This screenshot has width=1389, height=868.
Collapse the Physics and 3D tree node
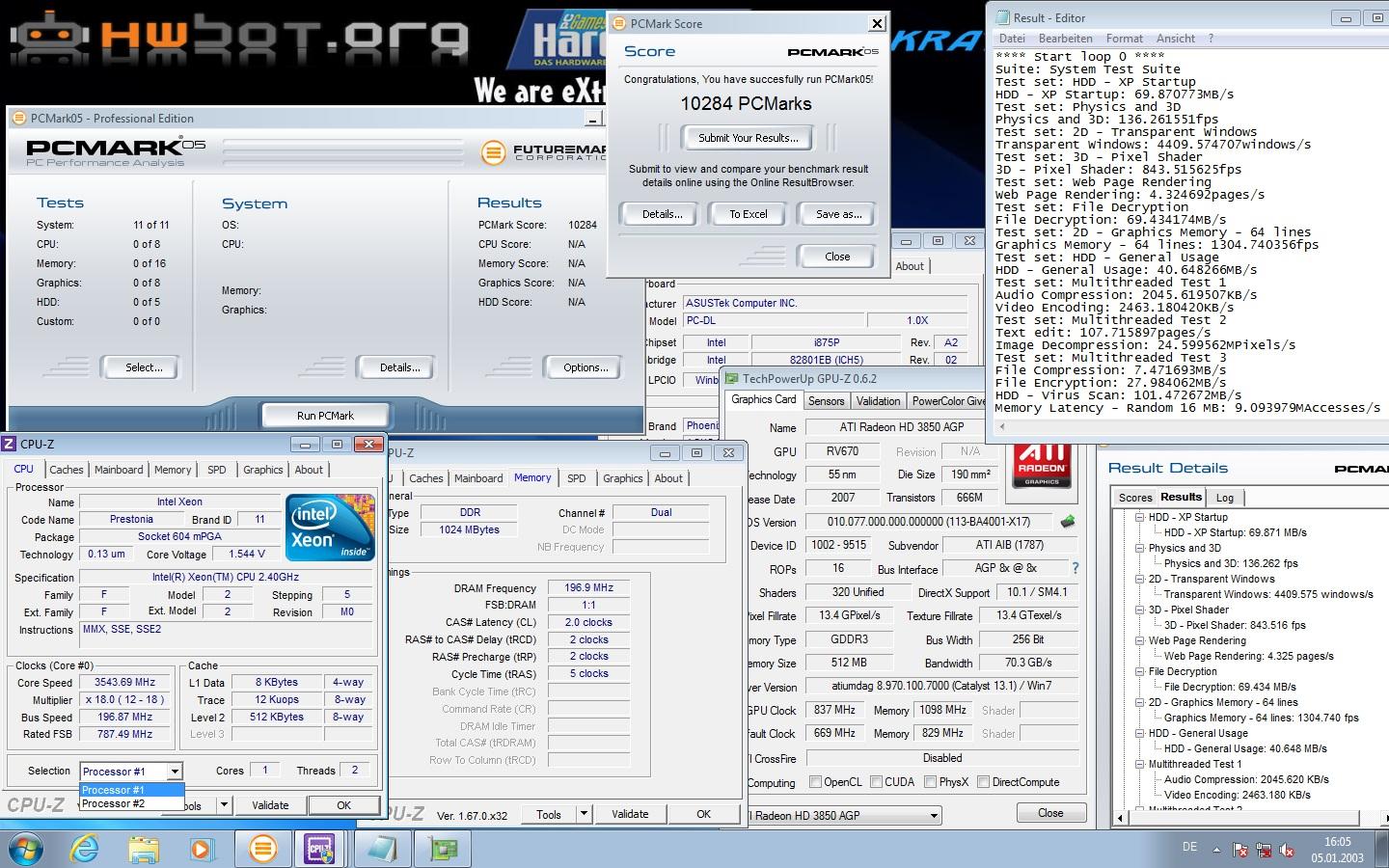[x=1139, y=548]
